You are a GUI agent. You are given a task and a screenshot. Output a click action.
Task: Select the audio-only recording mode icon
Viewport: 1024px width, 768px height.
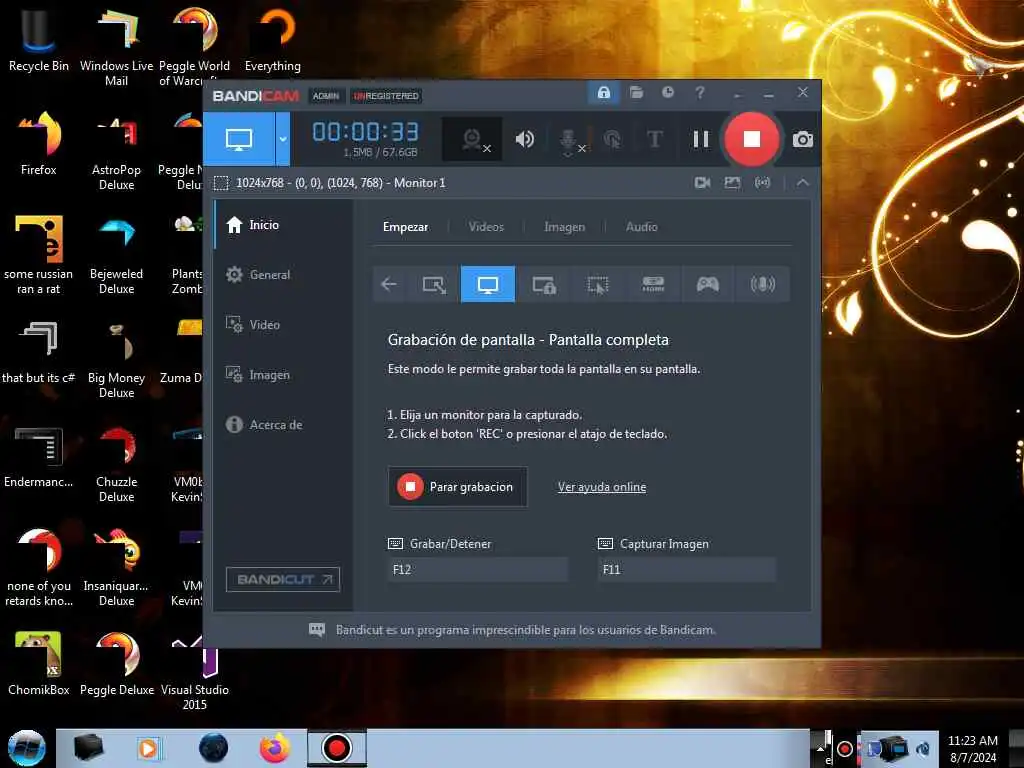tap(762, 284)
